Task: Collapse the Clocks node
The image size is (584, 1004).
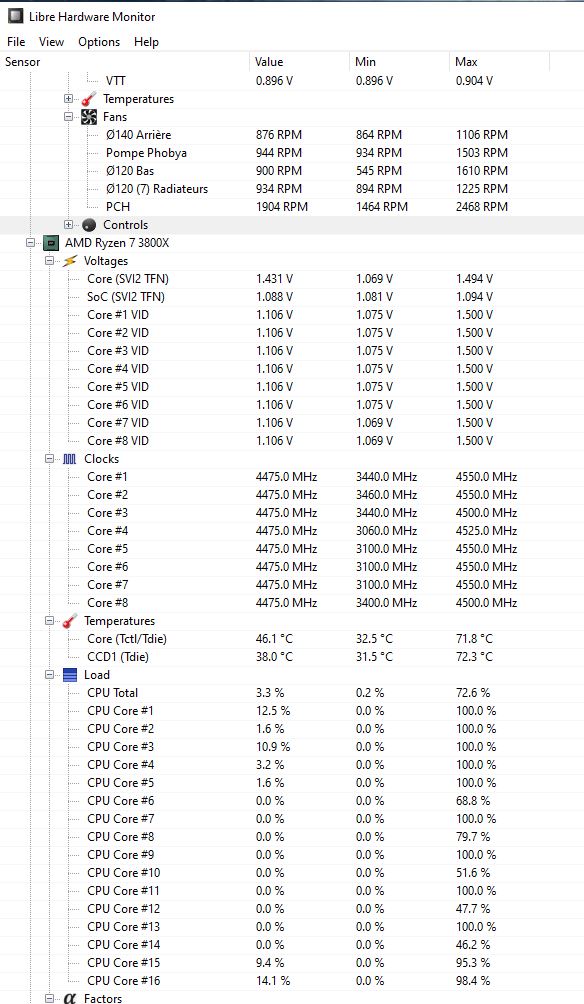Action: (x=49, y=458)
